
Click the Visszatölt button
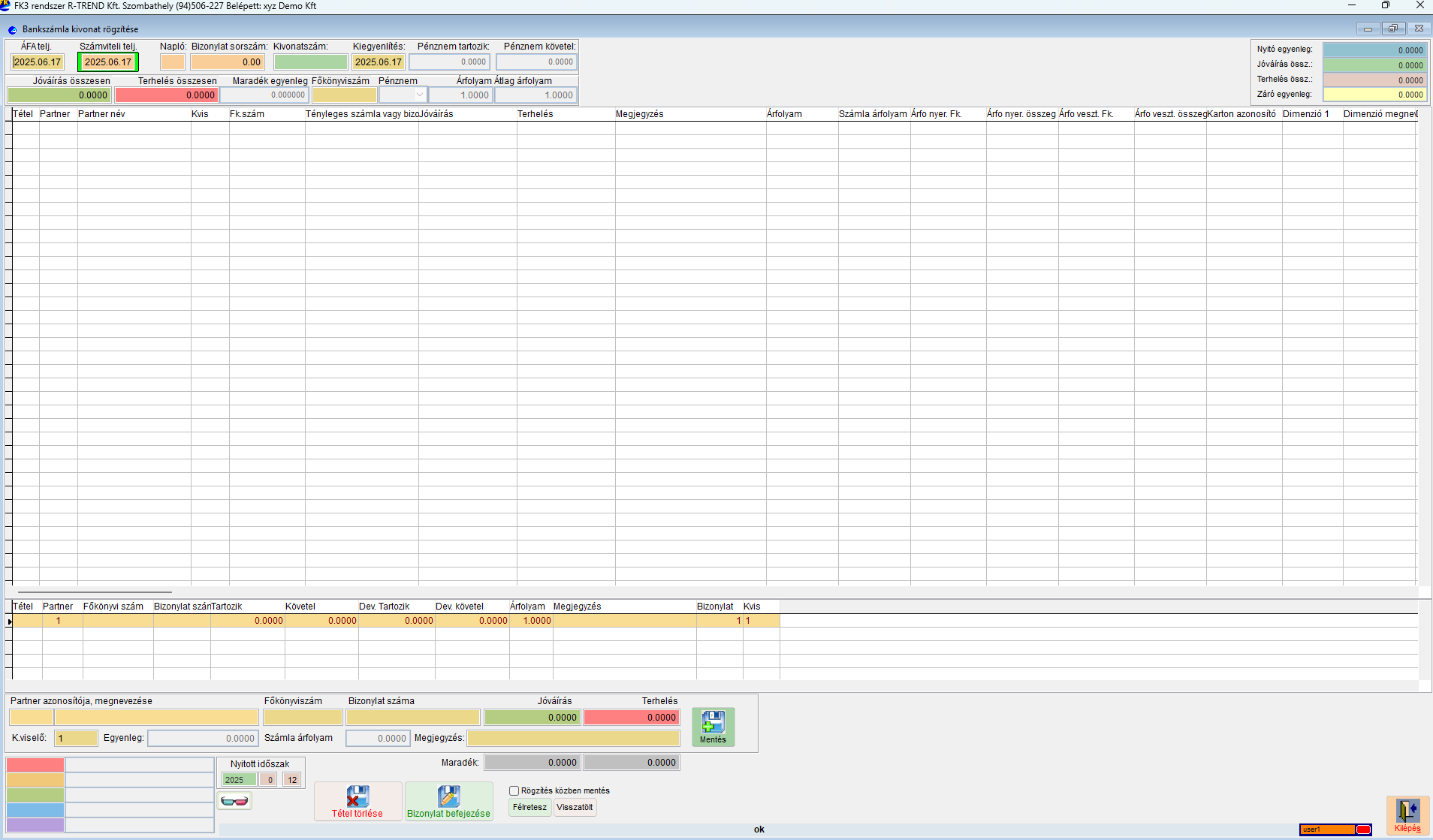point(575,807)
